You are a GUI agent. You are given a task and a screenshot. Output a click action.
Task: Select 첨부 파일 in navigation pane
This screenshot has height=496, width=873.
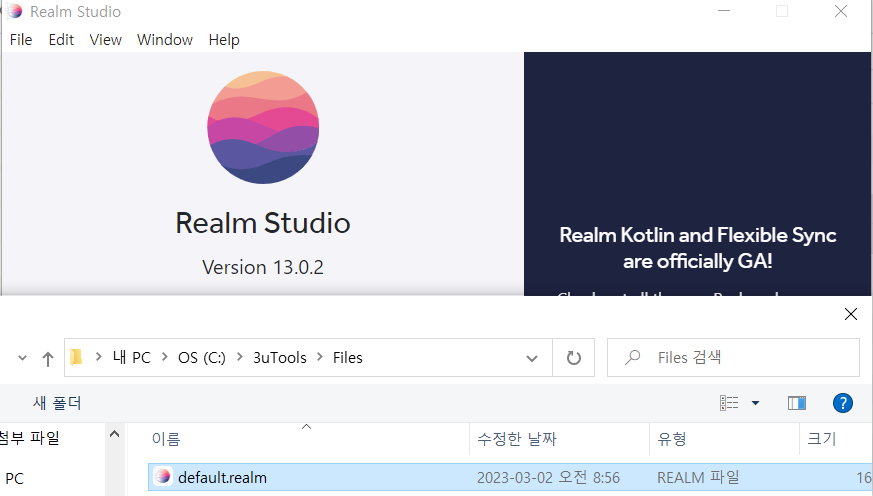(x=29, y=438)
